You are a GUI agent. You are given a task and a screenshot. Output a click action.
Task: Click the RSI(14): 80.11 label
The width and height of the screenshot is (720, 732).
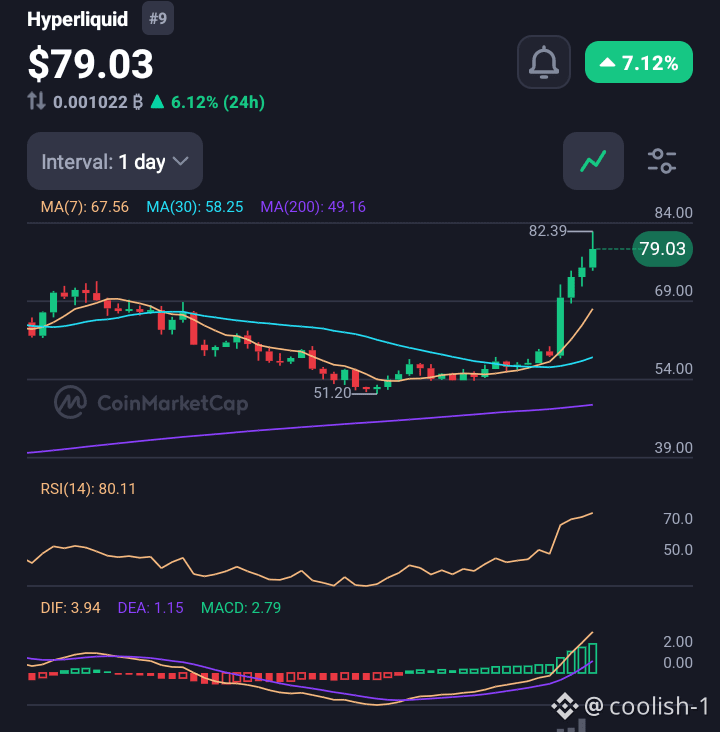tap(88, 489)
